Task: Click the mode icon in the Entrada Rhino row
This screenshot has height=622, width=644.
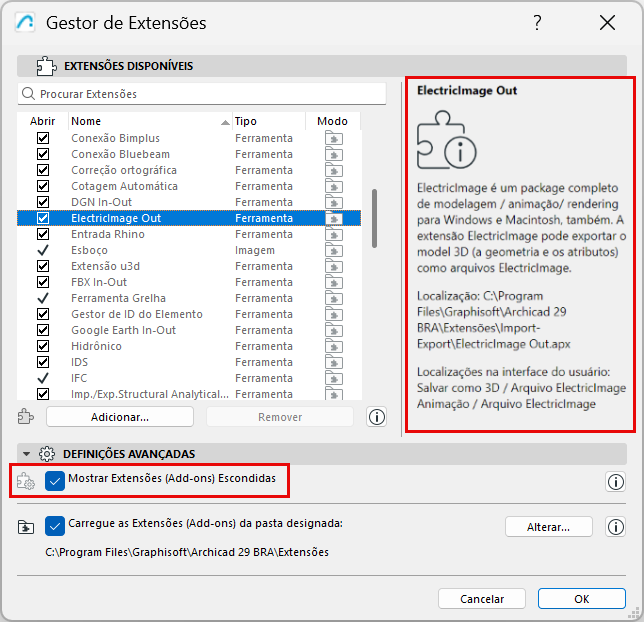Action: pos(334,235)
